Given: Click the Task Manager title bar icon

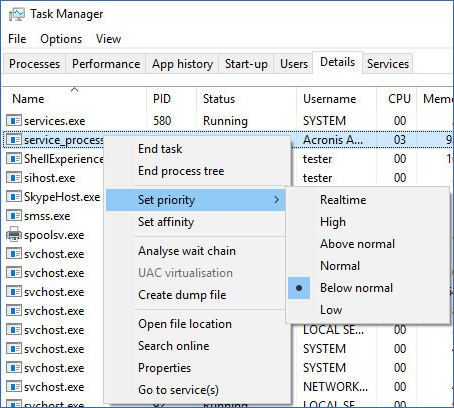Looking at the screenshot, I should pos(17,14).
